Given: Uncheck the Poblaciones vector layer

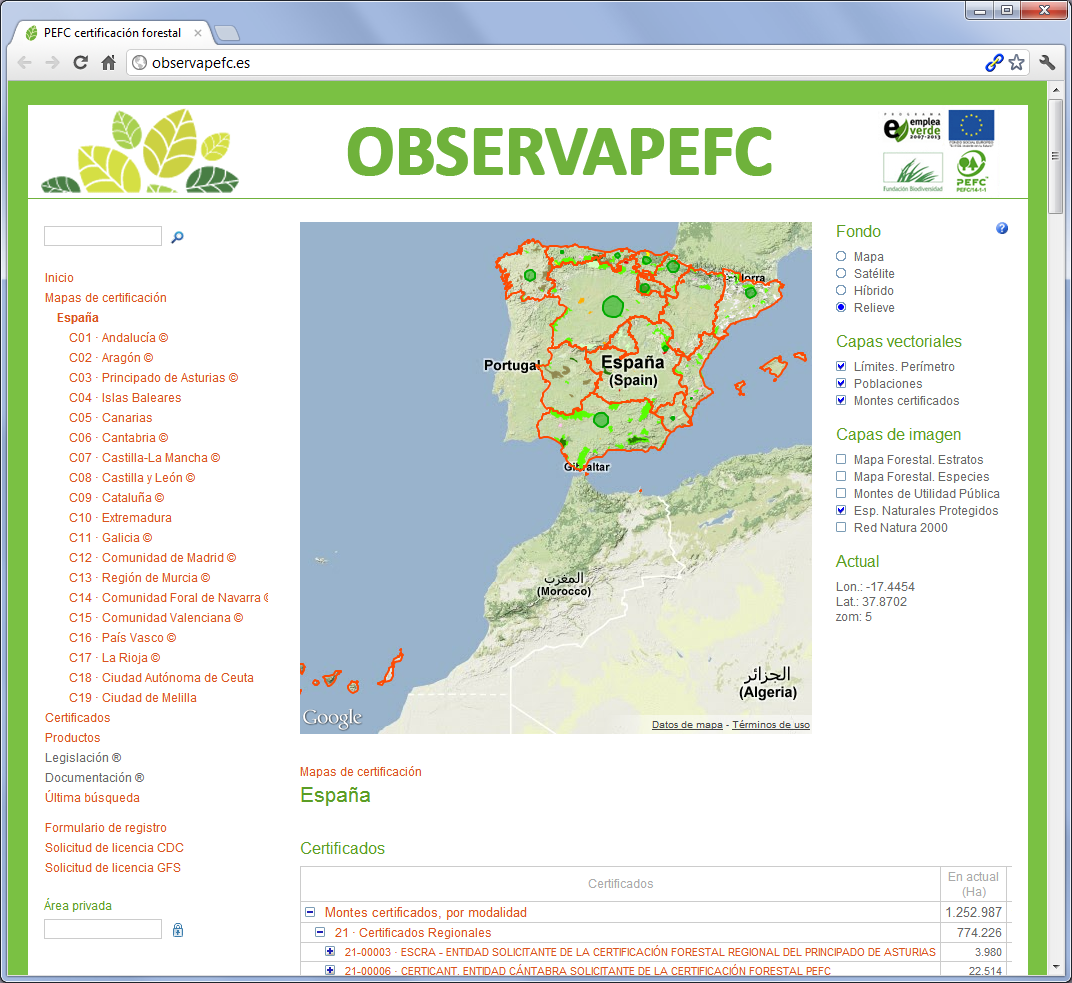Looking at the screenshot, I should (841, 384).
